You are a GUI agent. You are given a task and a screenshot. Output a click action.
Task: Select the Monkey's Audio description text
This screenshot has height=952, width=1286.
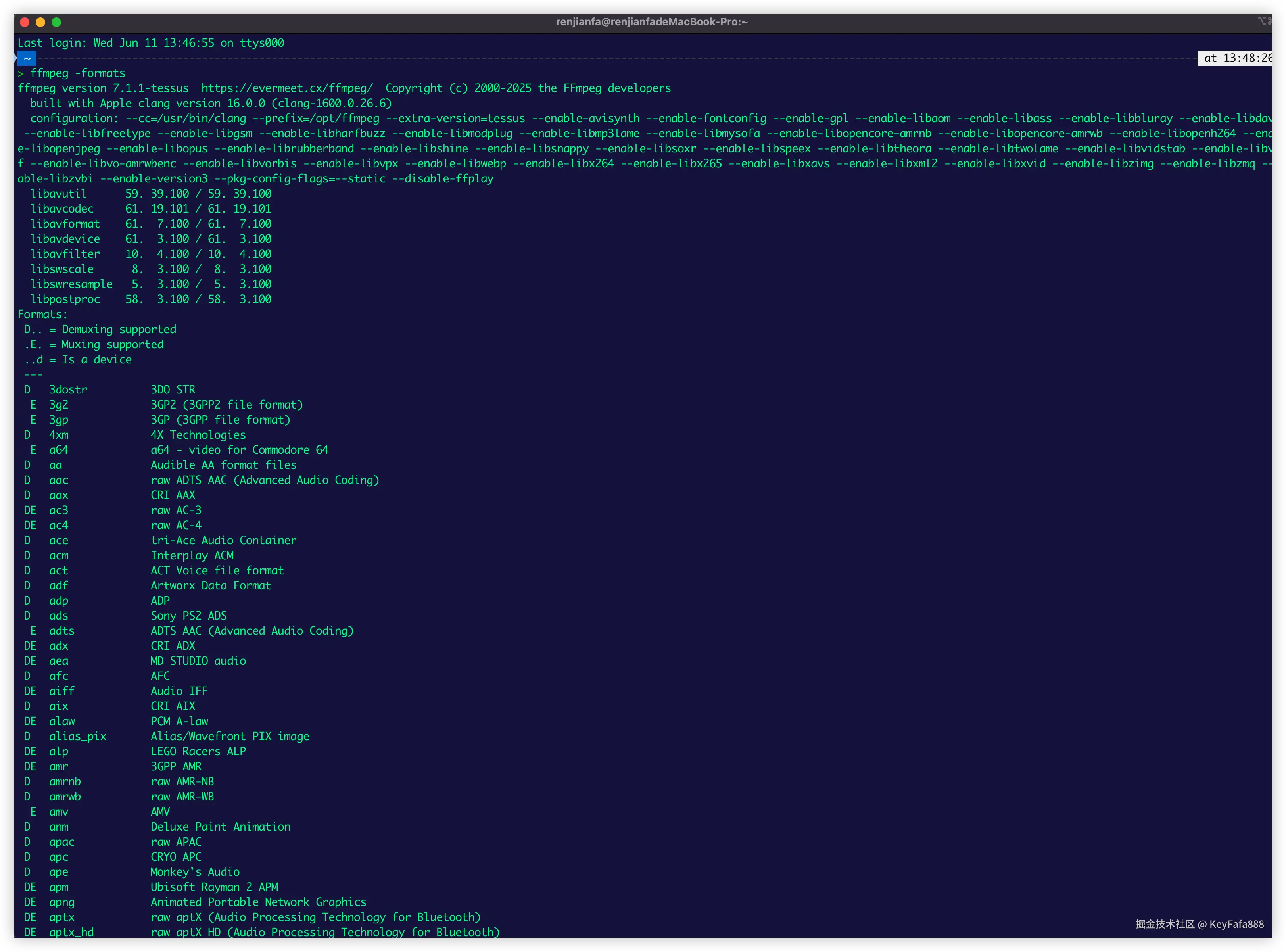195,872
